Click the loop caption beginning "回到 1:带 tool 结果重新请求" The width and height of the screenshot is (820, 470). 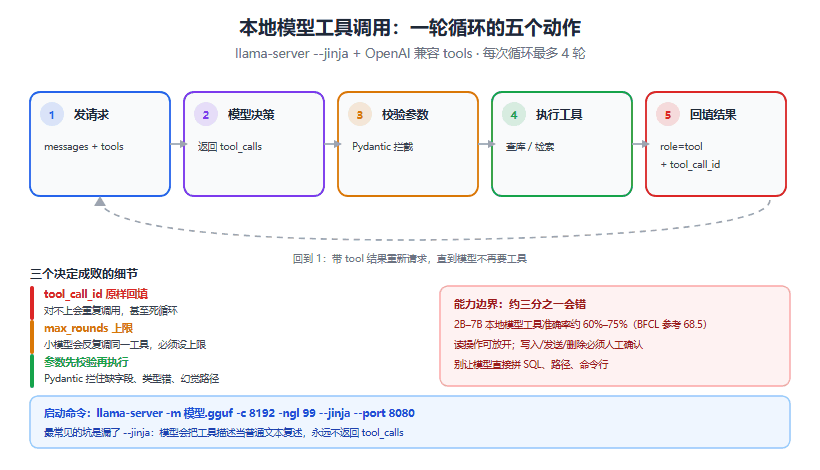(409, 258)
